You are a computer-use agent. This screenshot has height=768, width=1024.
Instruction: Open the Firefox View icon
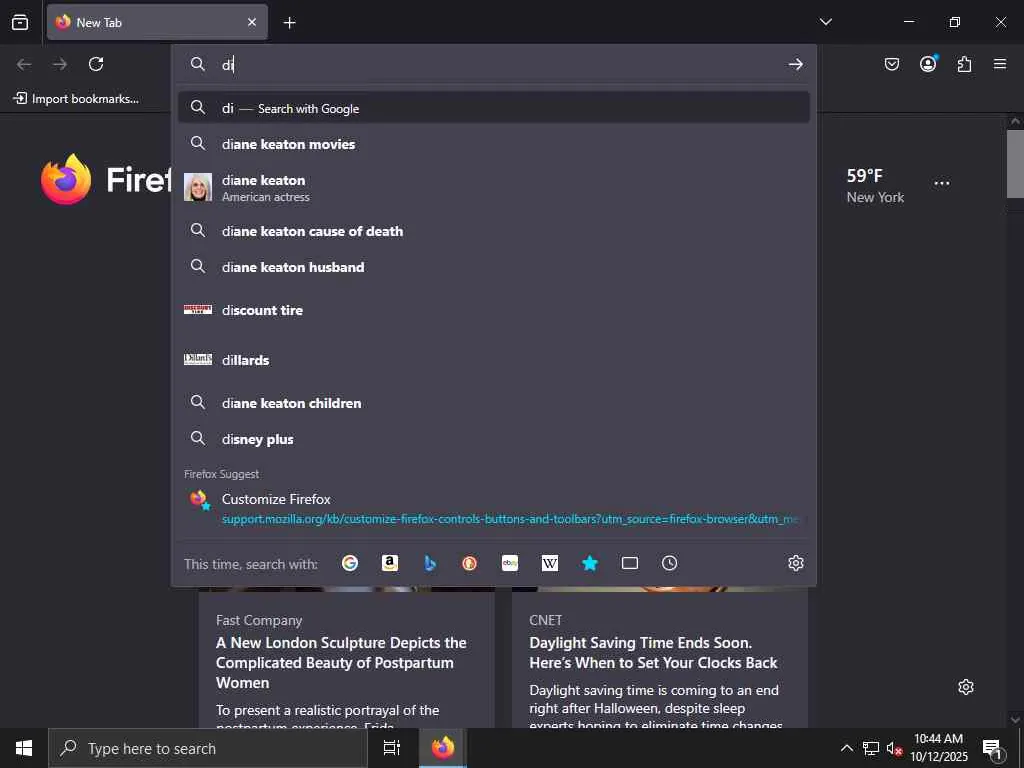click(20, 22)
